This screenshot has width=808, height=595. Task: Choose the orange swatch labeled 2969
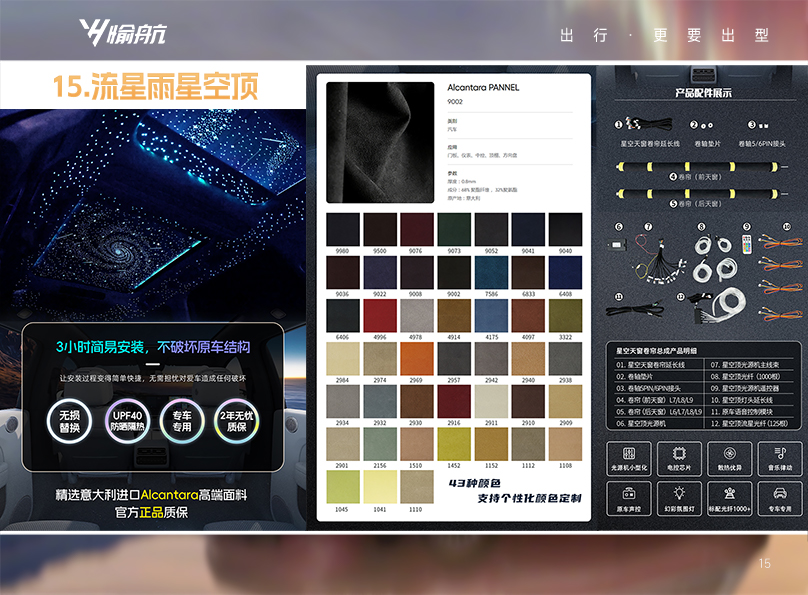click(417, 359)
